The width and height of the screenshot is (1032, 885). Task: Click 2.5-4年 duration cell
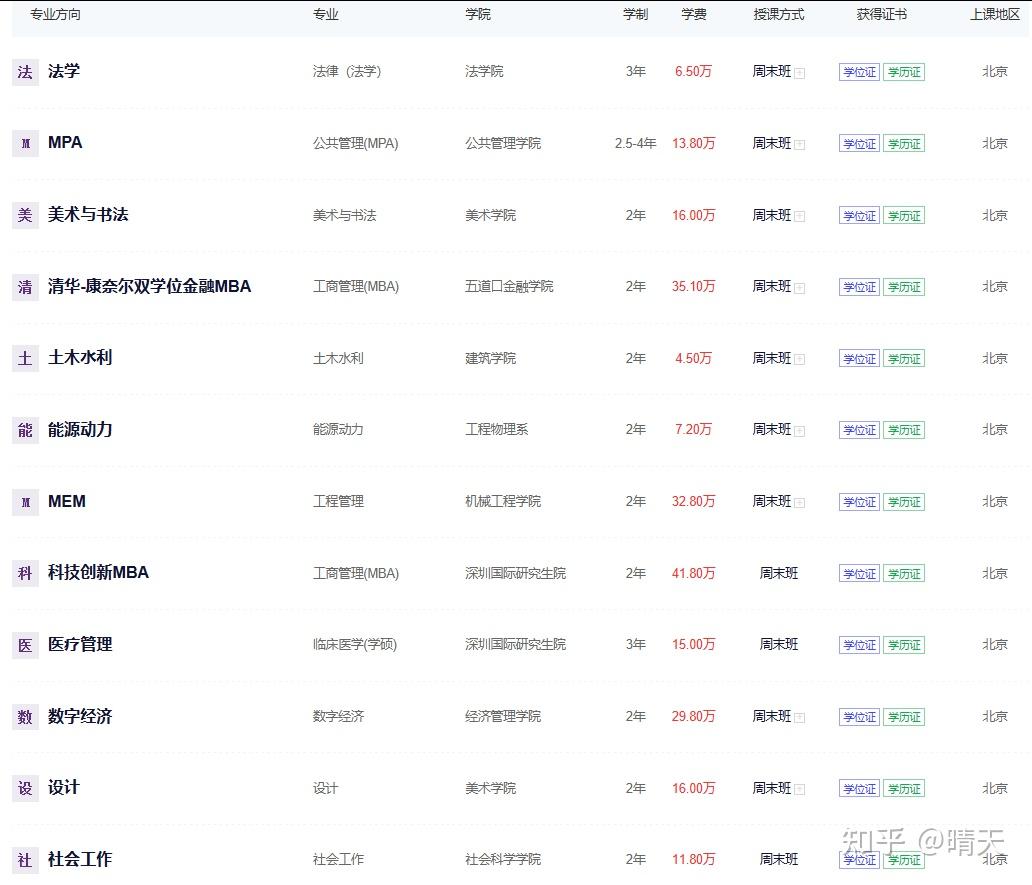(x=635, y=143)
